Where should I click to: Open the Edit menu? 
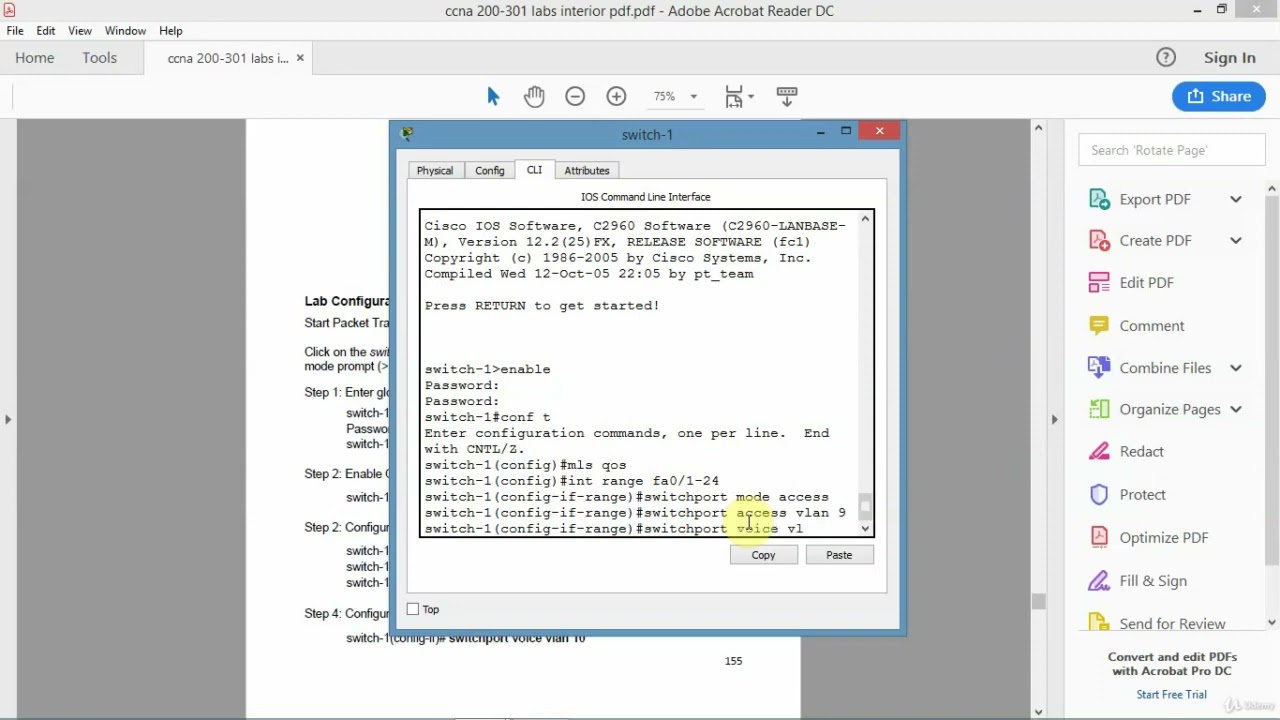(46, 31)
